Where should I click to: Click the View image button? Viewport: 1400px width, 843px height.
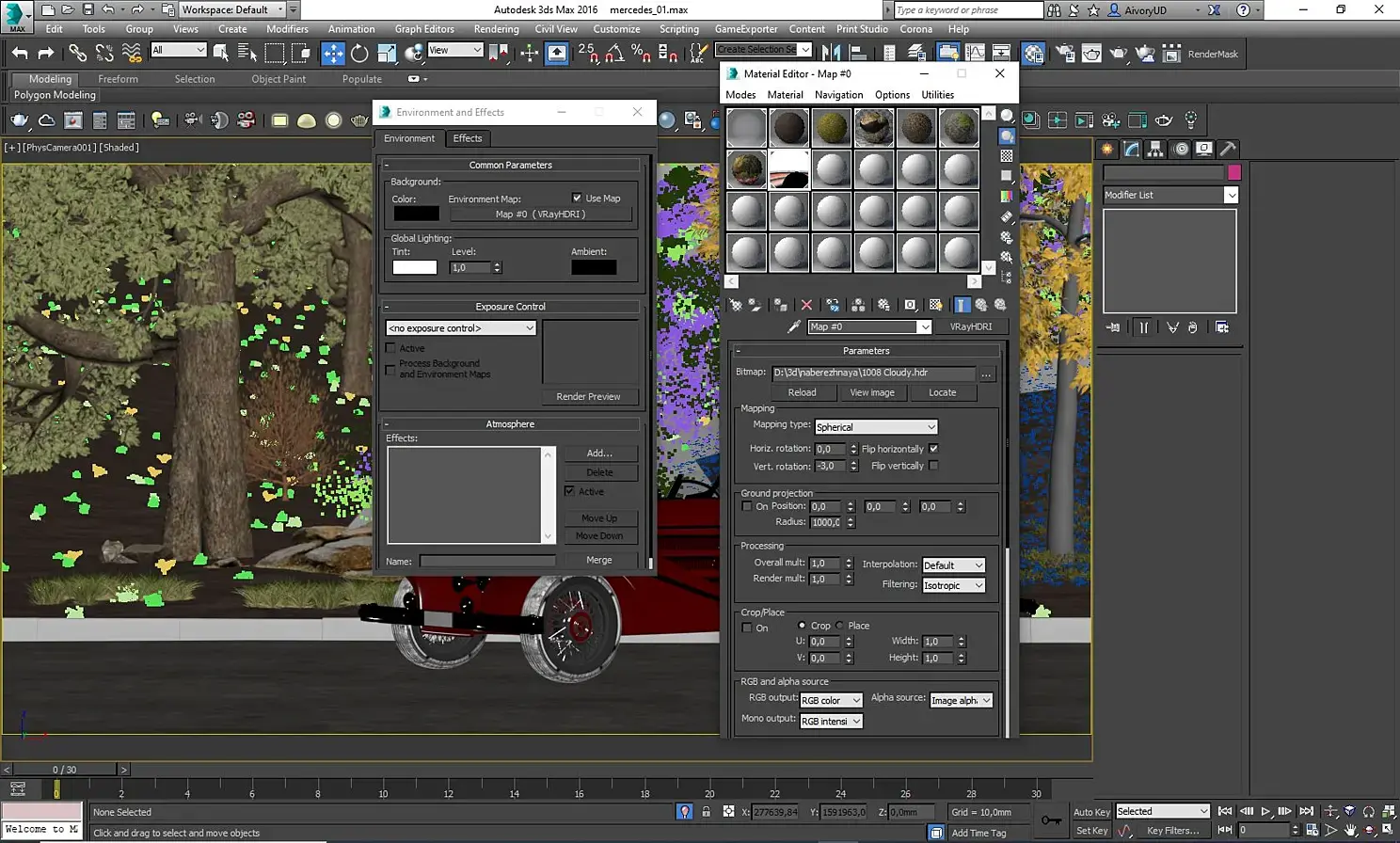pyautogui.click(x=872, y=392)
